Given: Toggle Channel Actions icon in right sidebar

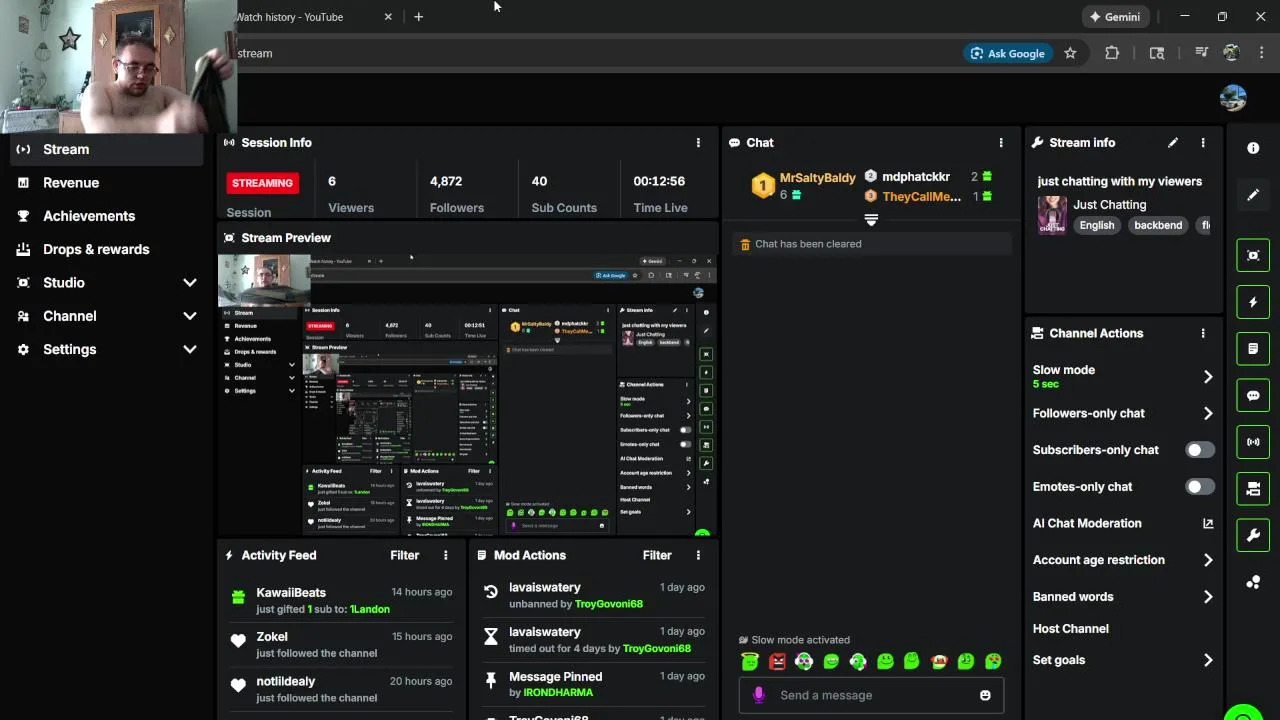Looking at the screenshot, I should [x=1253, y=489].
